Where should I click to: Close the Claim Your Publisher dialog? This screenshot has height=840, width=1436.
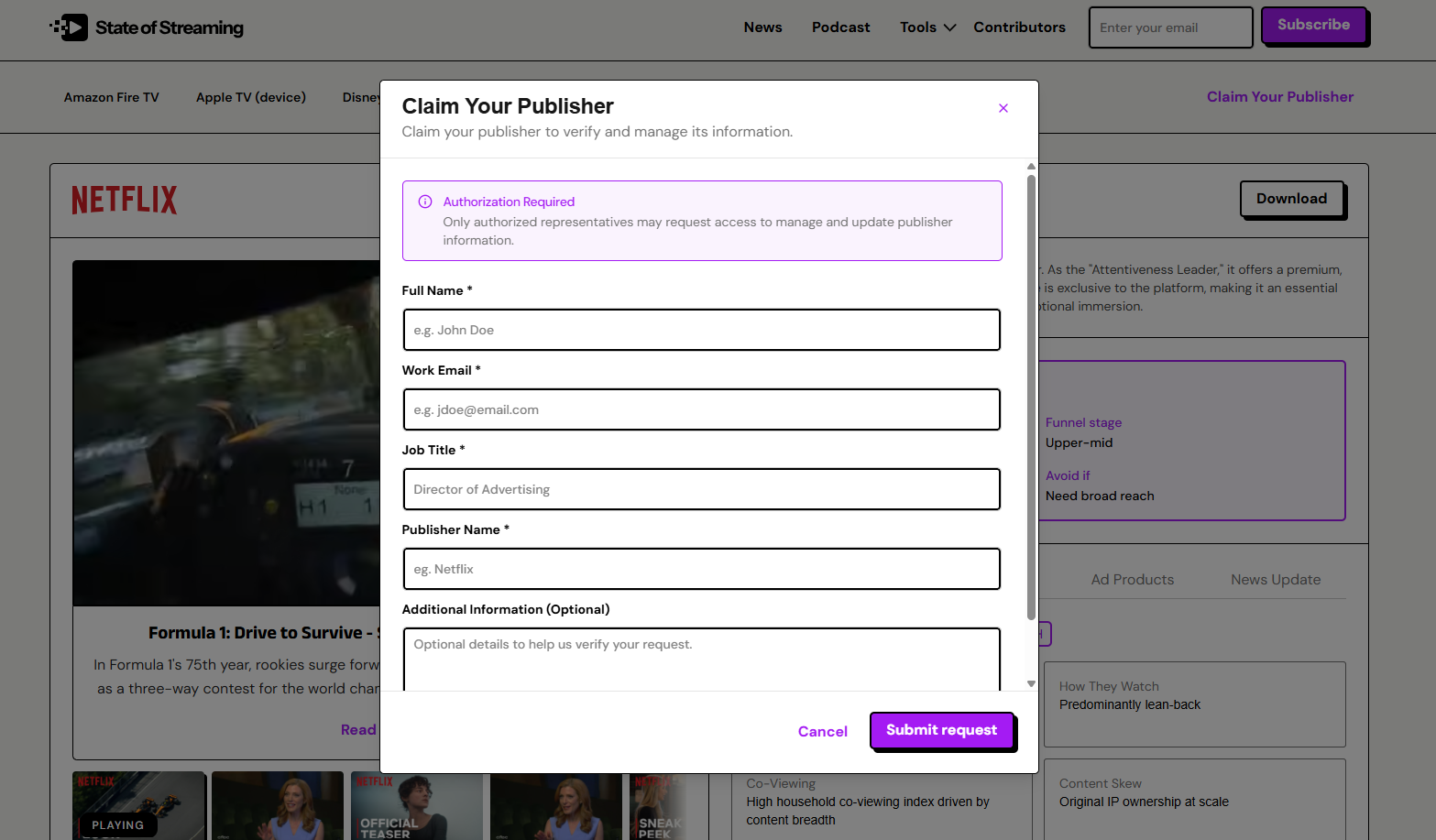(1003, 108)
